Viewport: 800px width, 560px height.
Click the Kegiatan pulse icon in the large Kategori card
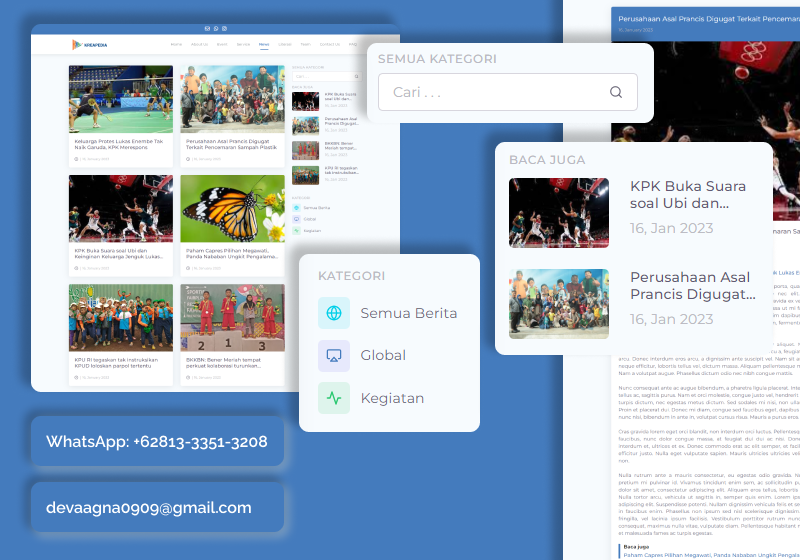click(334, 398)
